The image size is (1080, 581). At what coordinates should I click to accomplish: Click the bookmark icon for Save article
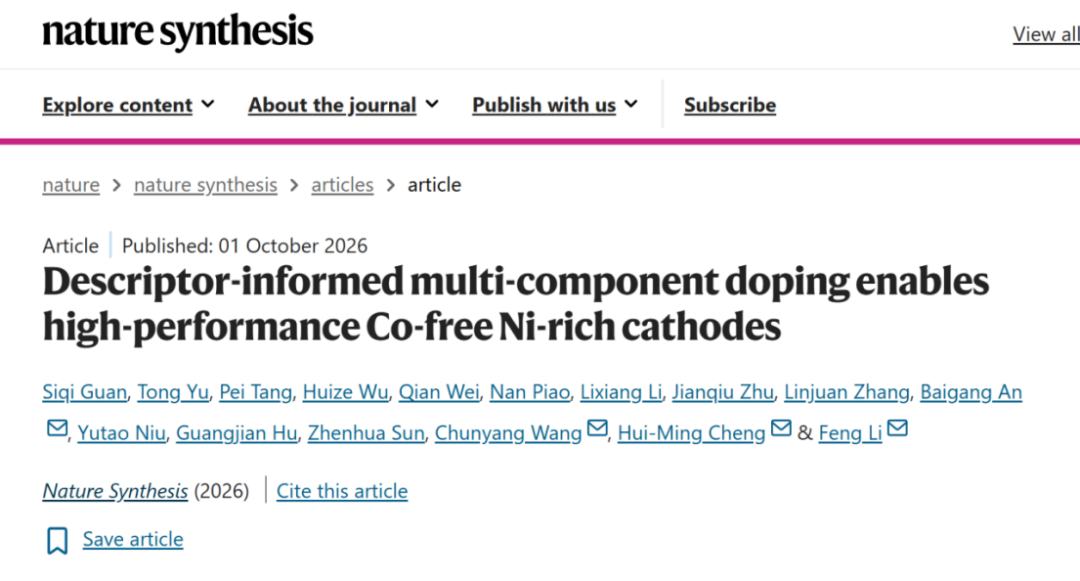pos(57,540)
